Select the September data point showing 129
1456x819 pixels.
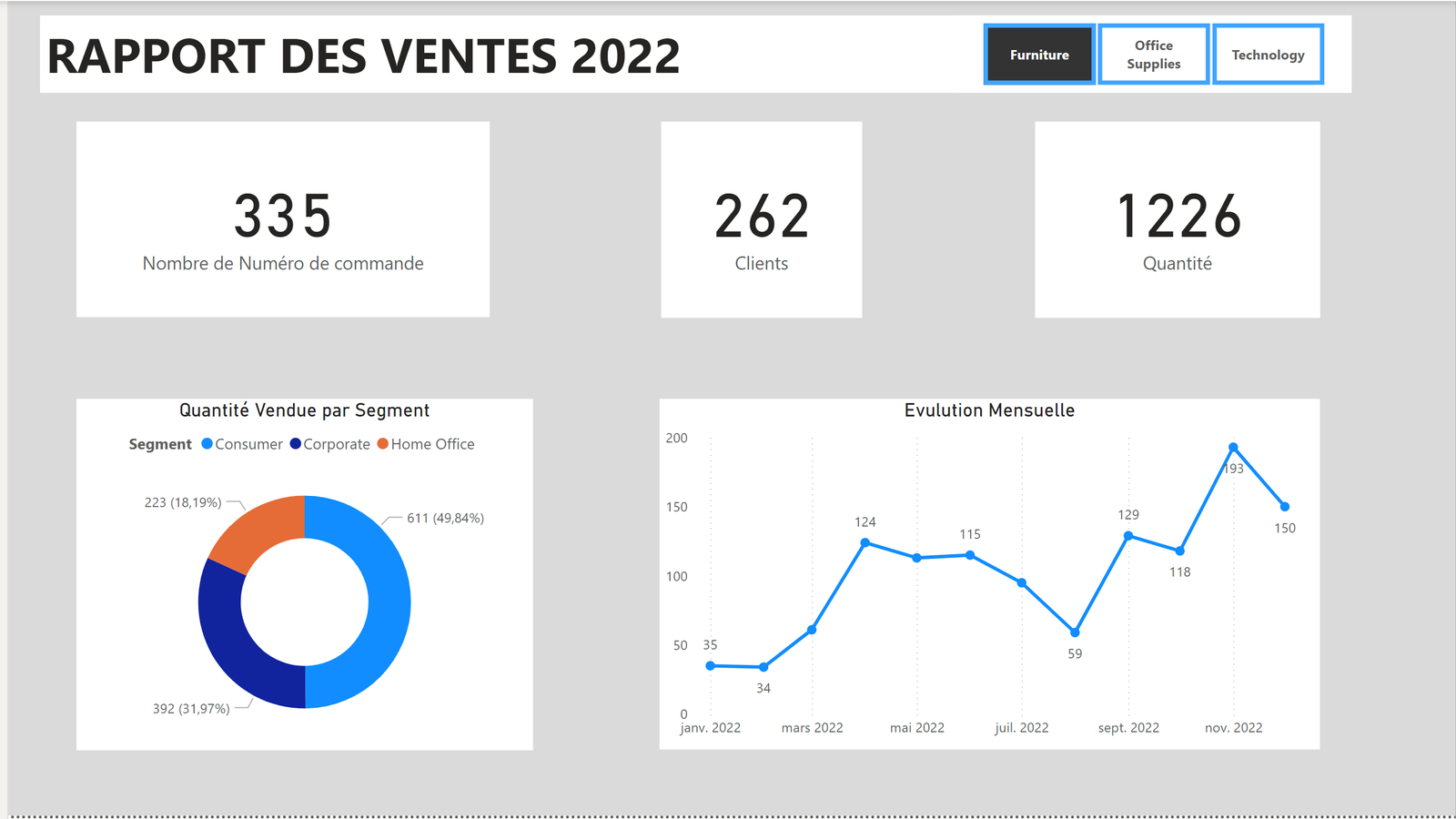coord(1127,536)
